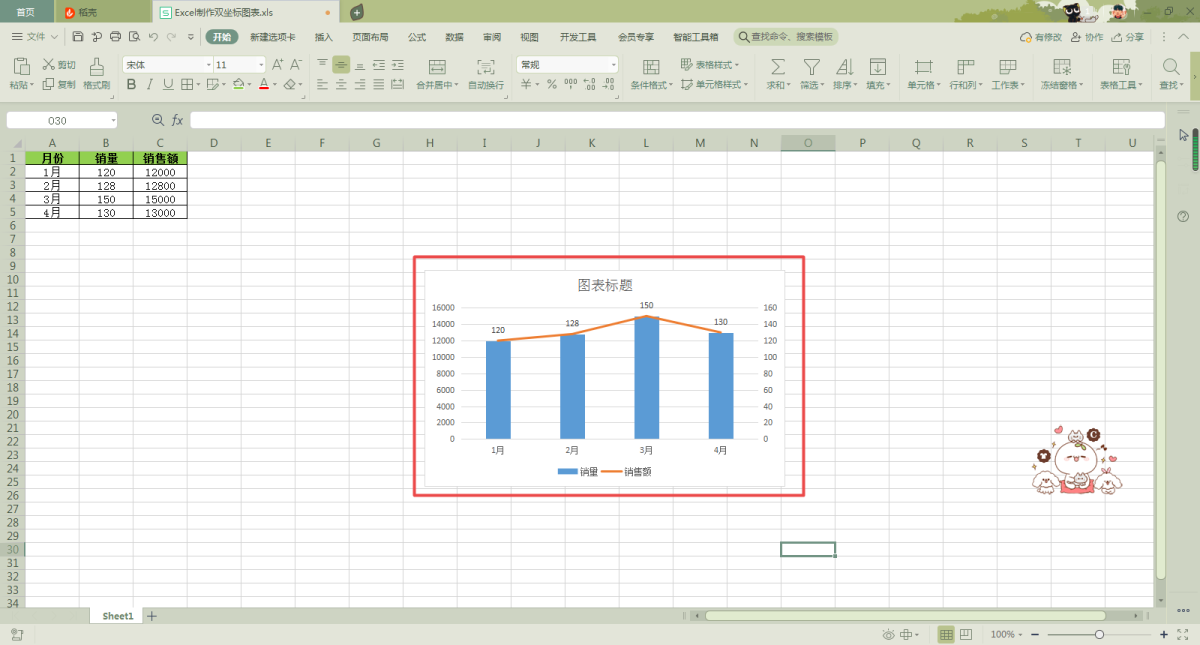Toggle italic text formatting

tap(149, 85)
